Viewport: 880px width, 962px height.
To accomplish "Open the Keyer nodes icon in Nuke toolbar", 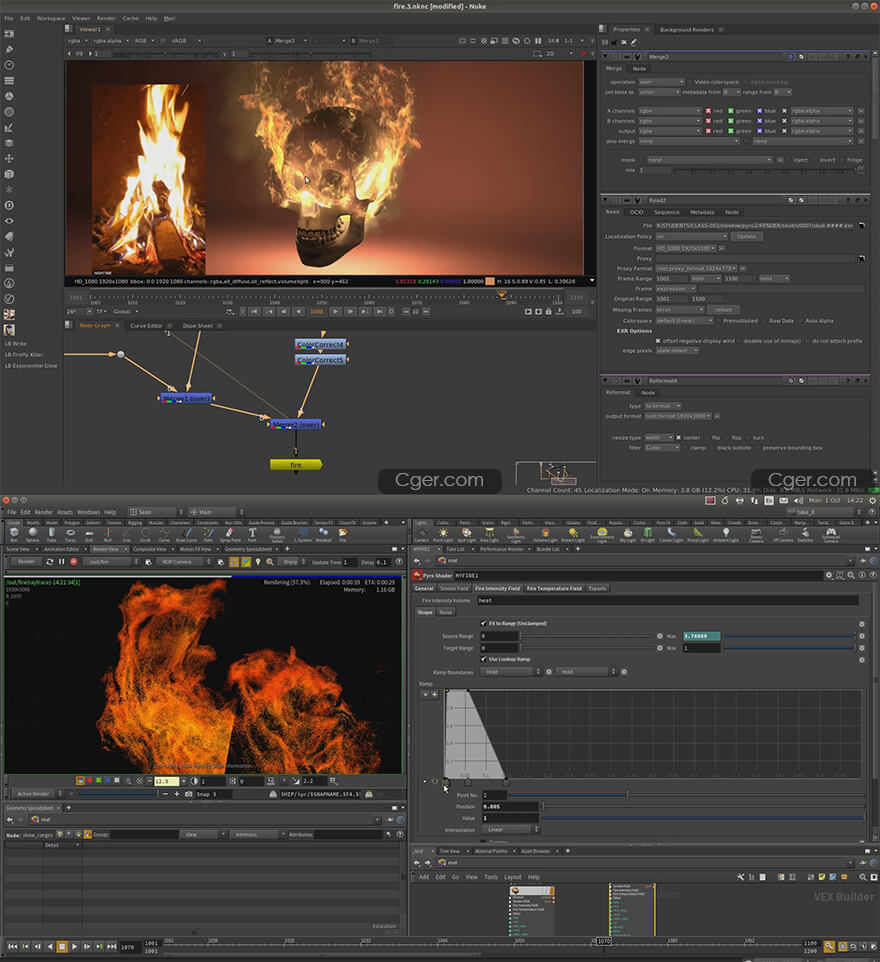I will 9,128.
